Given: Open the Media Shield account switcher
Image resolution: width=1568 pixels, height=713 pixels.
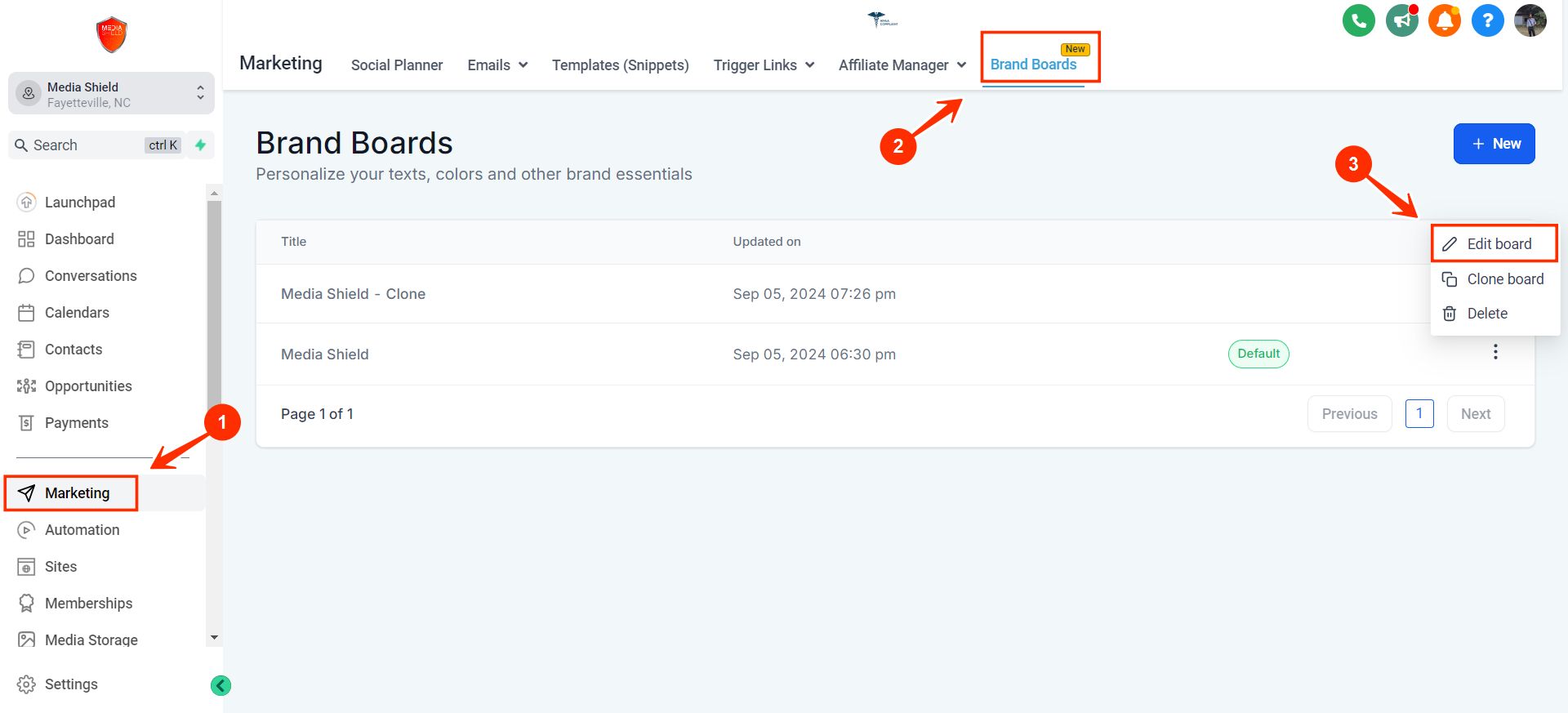Looking at the screenshot, I should 111,94.
